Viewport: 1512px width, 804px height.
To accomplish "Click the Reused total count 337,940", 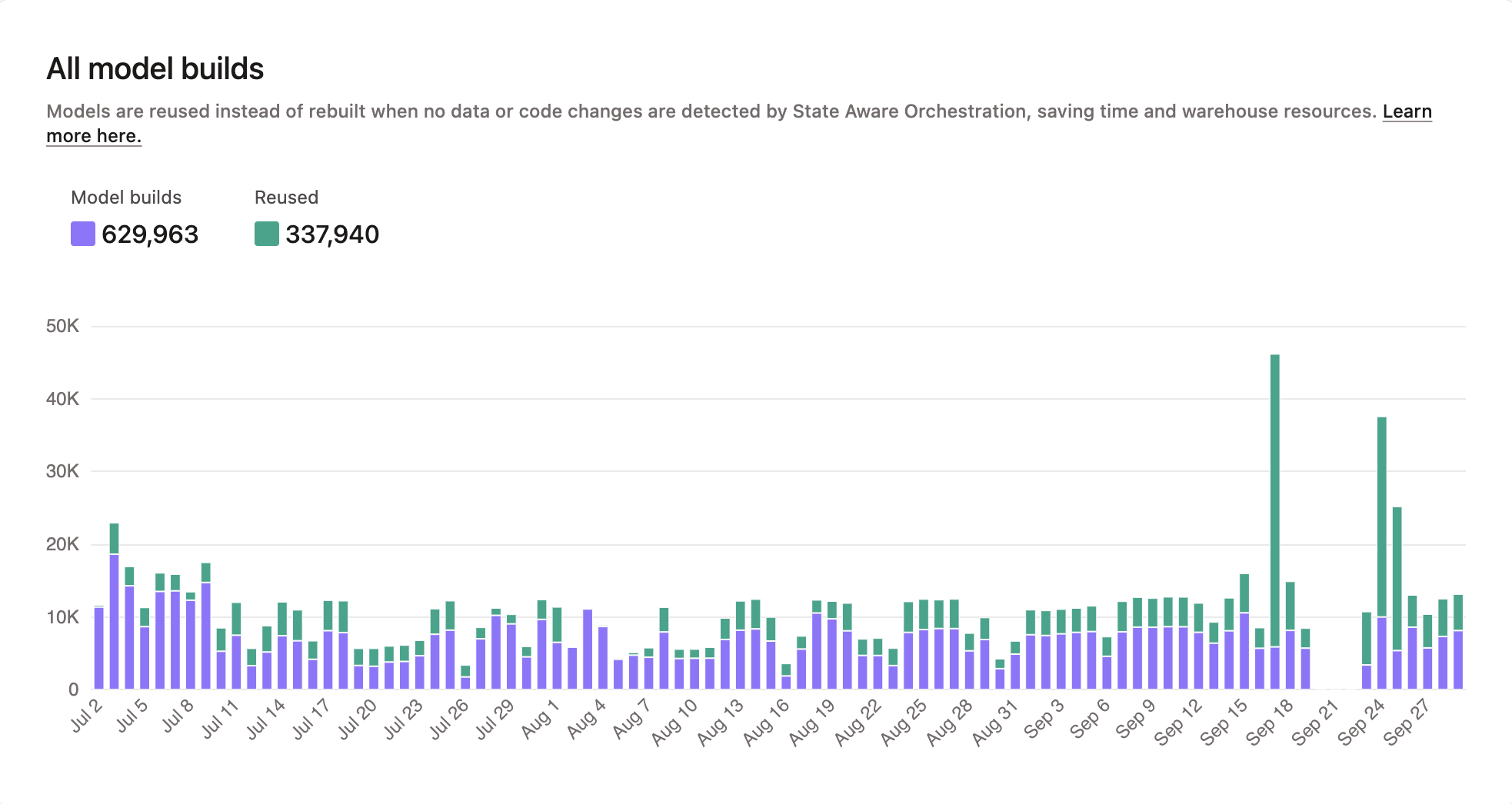I will coord(332,235).
